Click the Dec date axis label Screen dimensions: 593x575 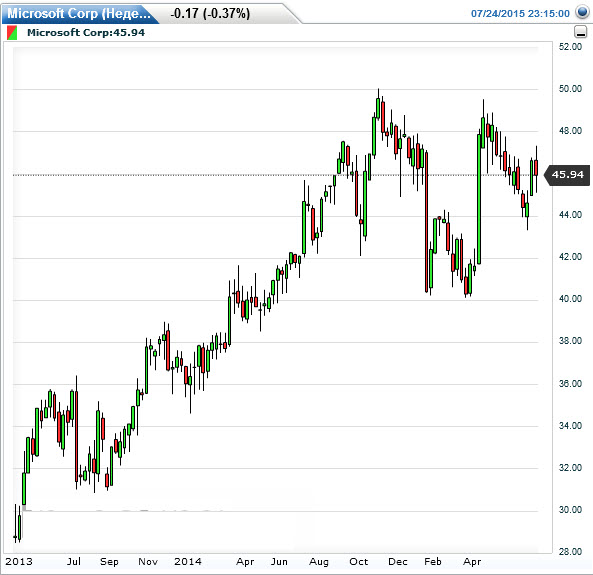pos(398,561)
